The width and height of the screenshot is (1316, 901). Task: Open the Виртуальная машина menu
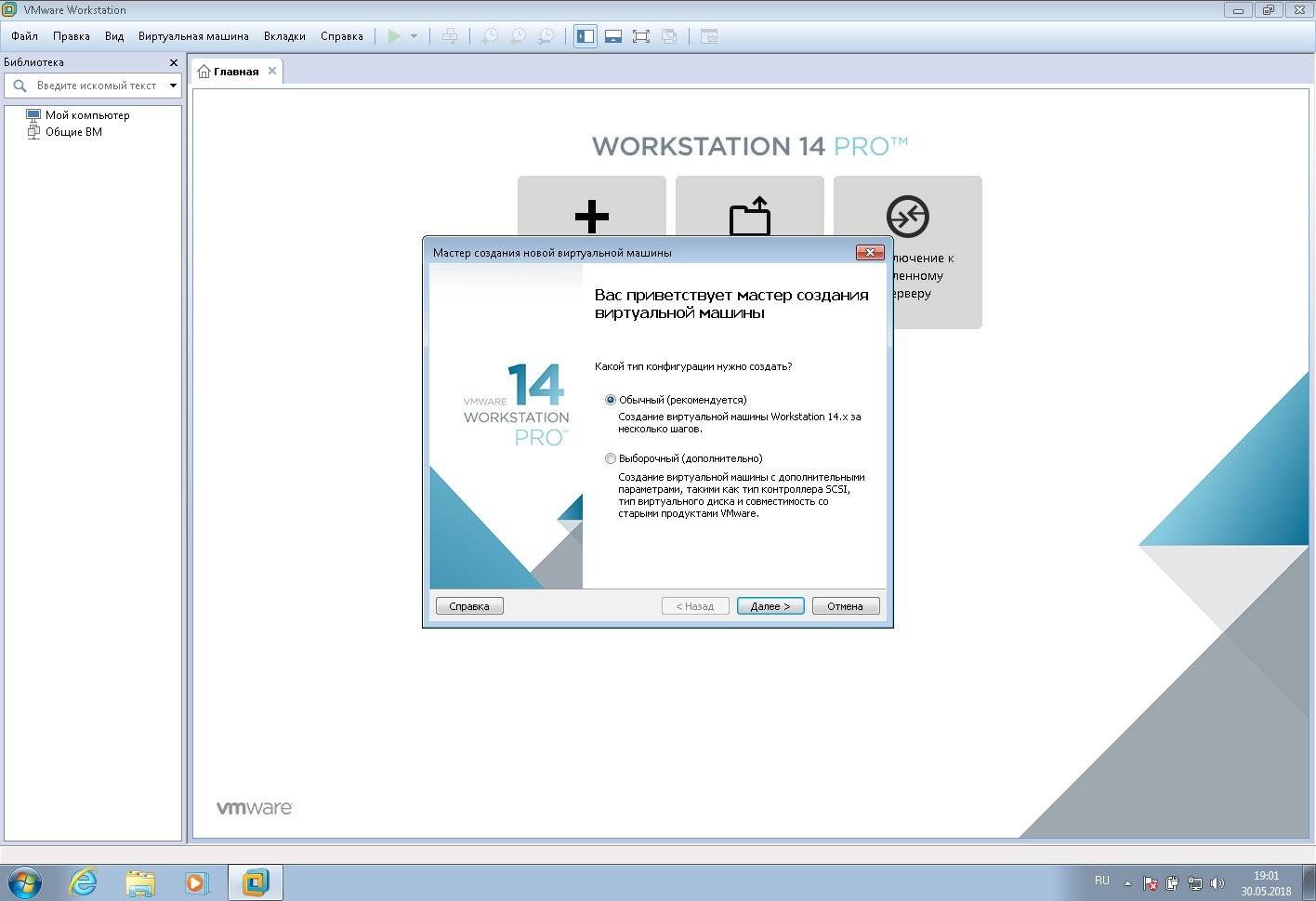(193, 36)
